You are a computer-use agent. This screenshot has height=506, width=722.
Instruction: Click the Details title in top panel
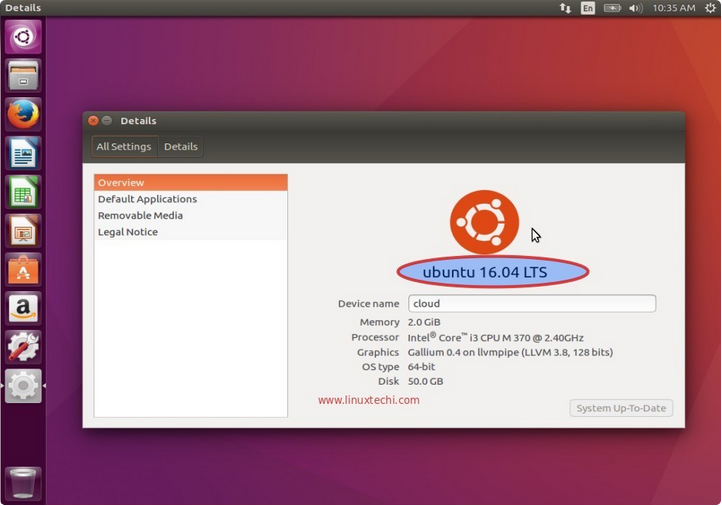click(23, 8)
